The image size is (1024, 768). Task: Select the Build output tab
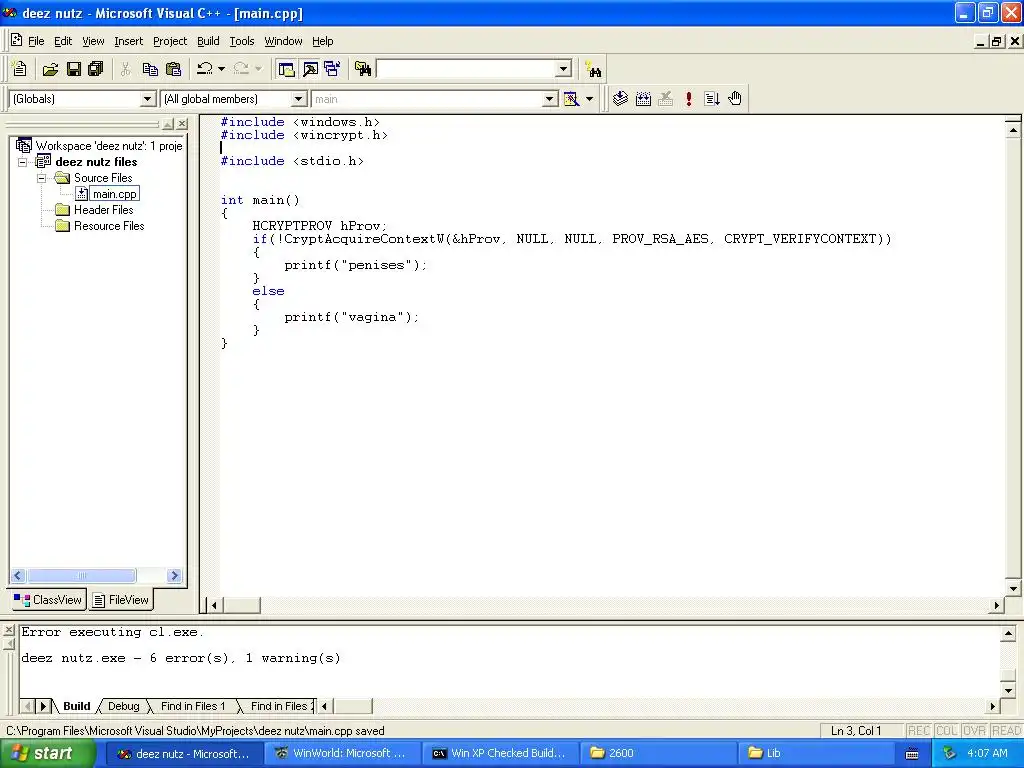click(x=76, y=706)
